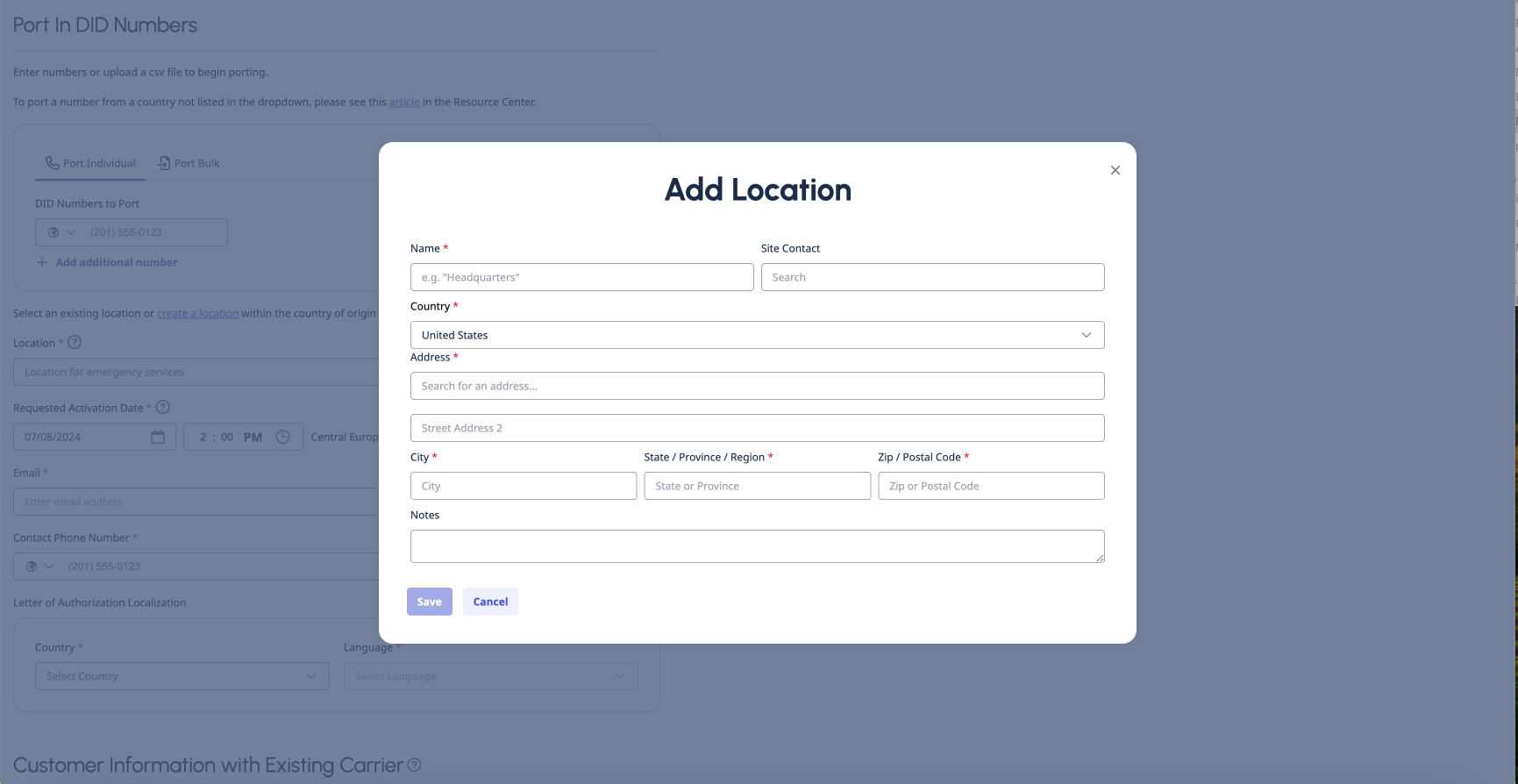Open the Select Language dropdown
The width and height of the screenshot is (1518, 784).
490,676
